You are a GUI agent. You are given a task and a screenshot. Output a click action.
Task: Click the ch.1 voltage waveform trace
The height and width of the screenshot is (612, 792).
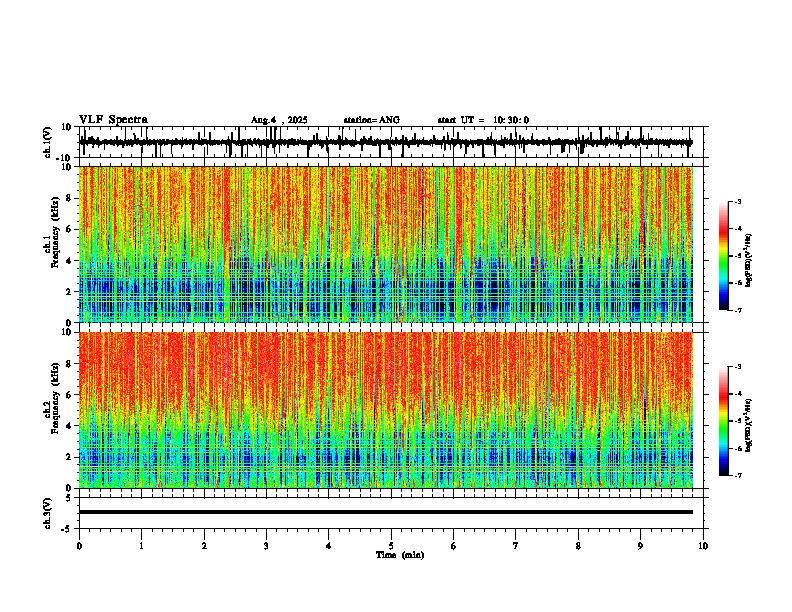coord(385,142)
